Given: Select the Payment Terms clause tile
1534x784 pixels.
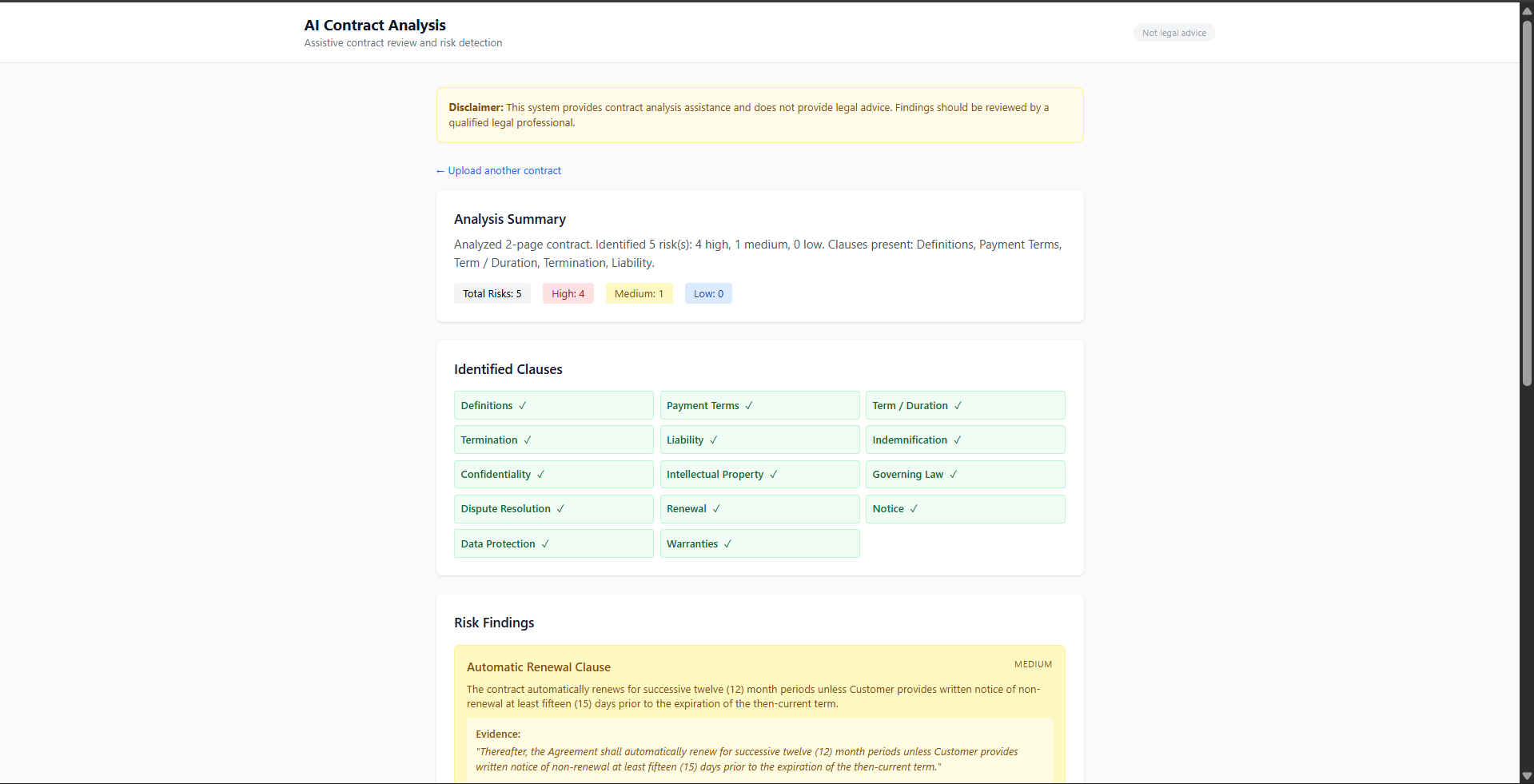Looking at the screenshot, I should tap(759, 405).
